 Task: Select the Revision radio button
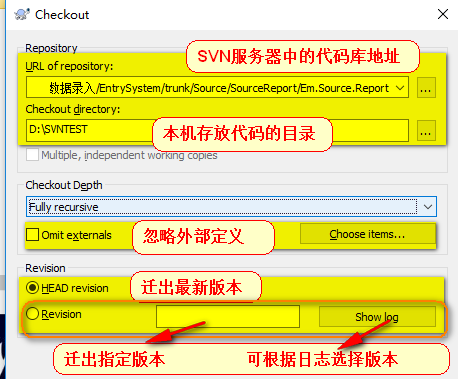coord(32,314)
